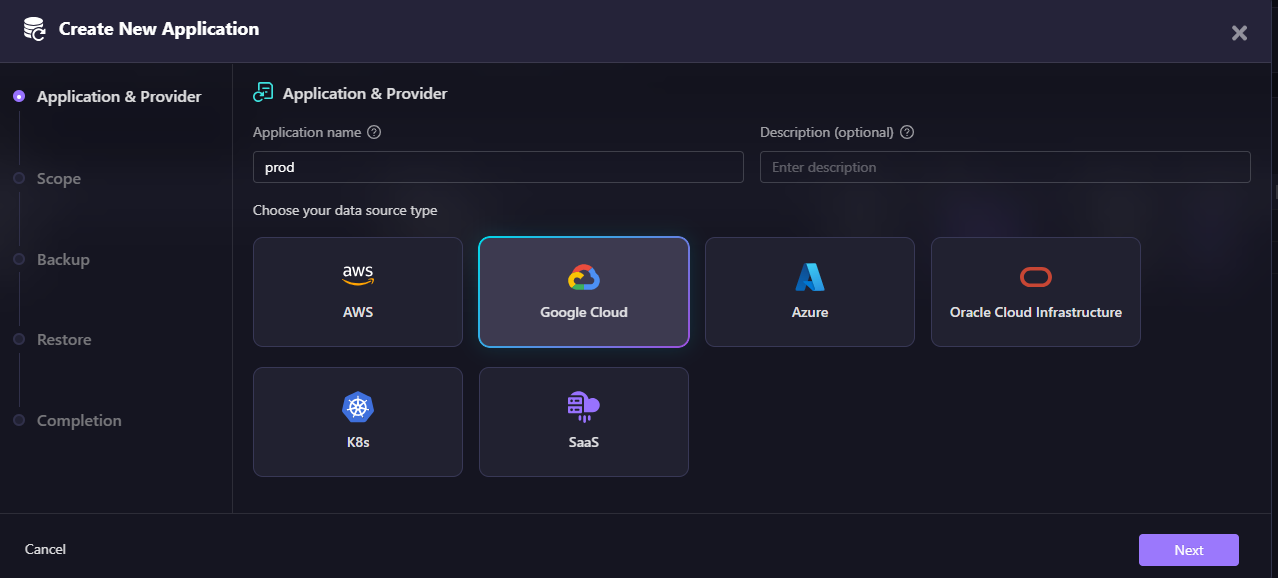Jump to the Backup step
Screen dimensions: 1278x578
coord(63,260)
